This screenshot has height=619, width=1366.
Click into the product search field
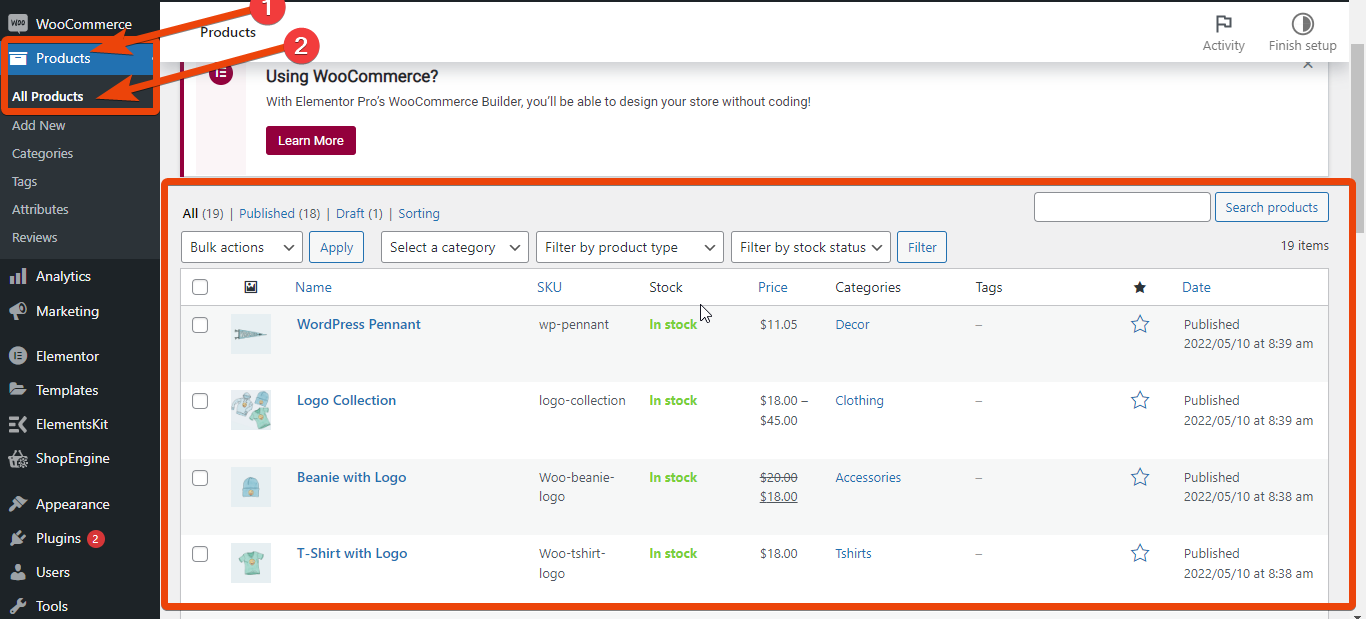click(x=1122, y=207)
